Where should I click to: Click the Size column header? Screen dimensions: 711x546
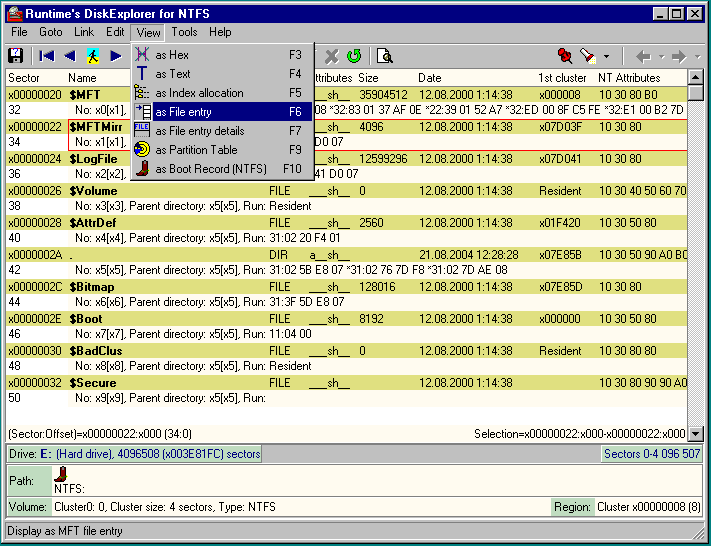click(x=368, y=78)
